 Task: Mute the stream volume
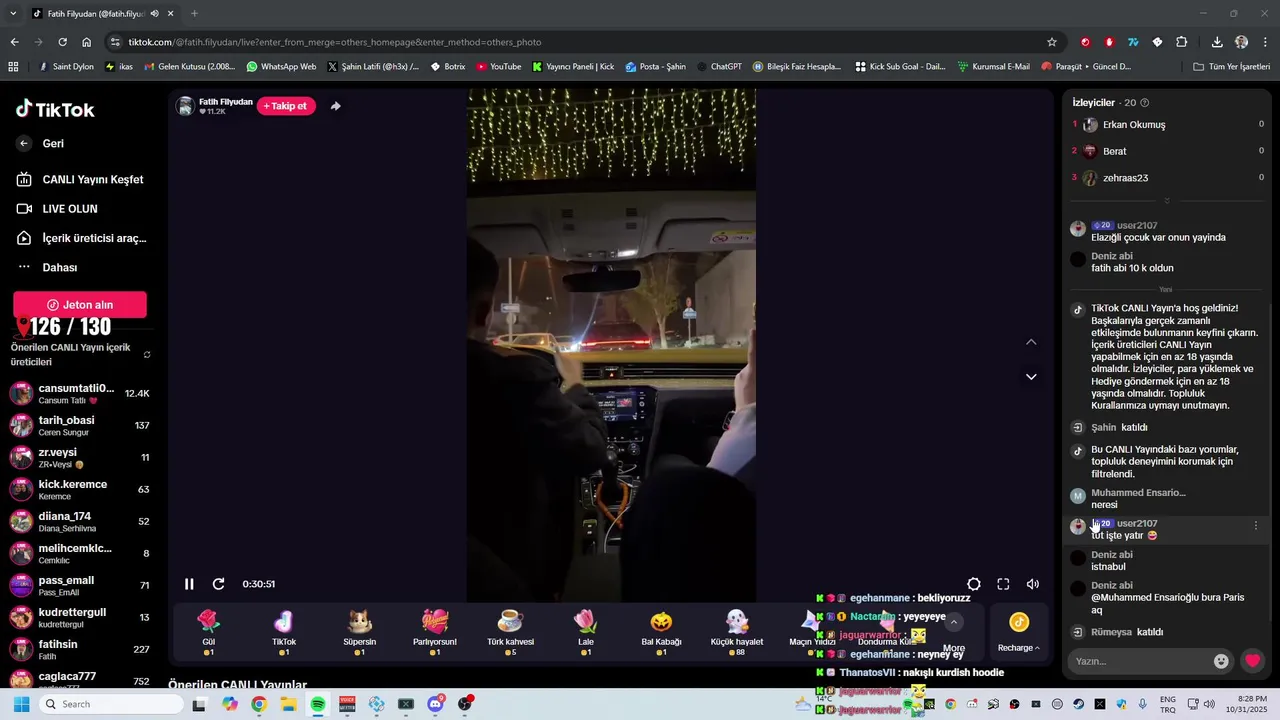click(1033, 584)
